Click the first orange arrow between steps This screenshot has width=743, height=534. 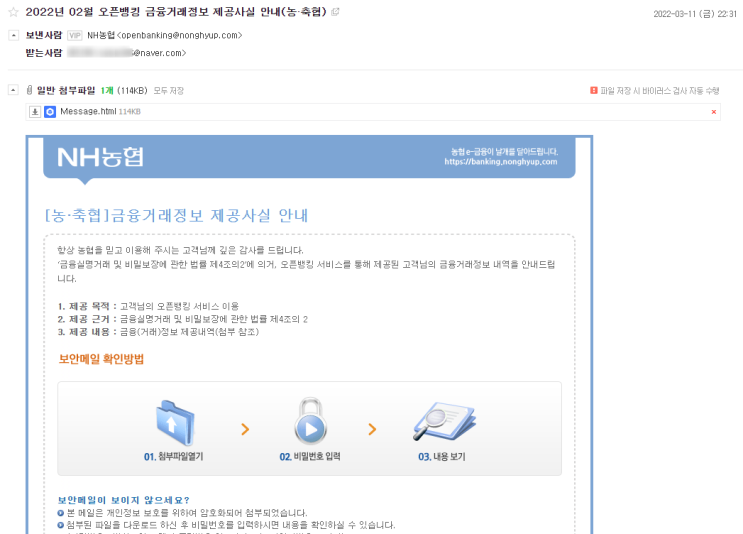(x=245, y=429)
